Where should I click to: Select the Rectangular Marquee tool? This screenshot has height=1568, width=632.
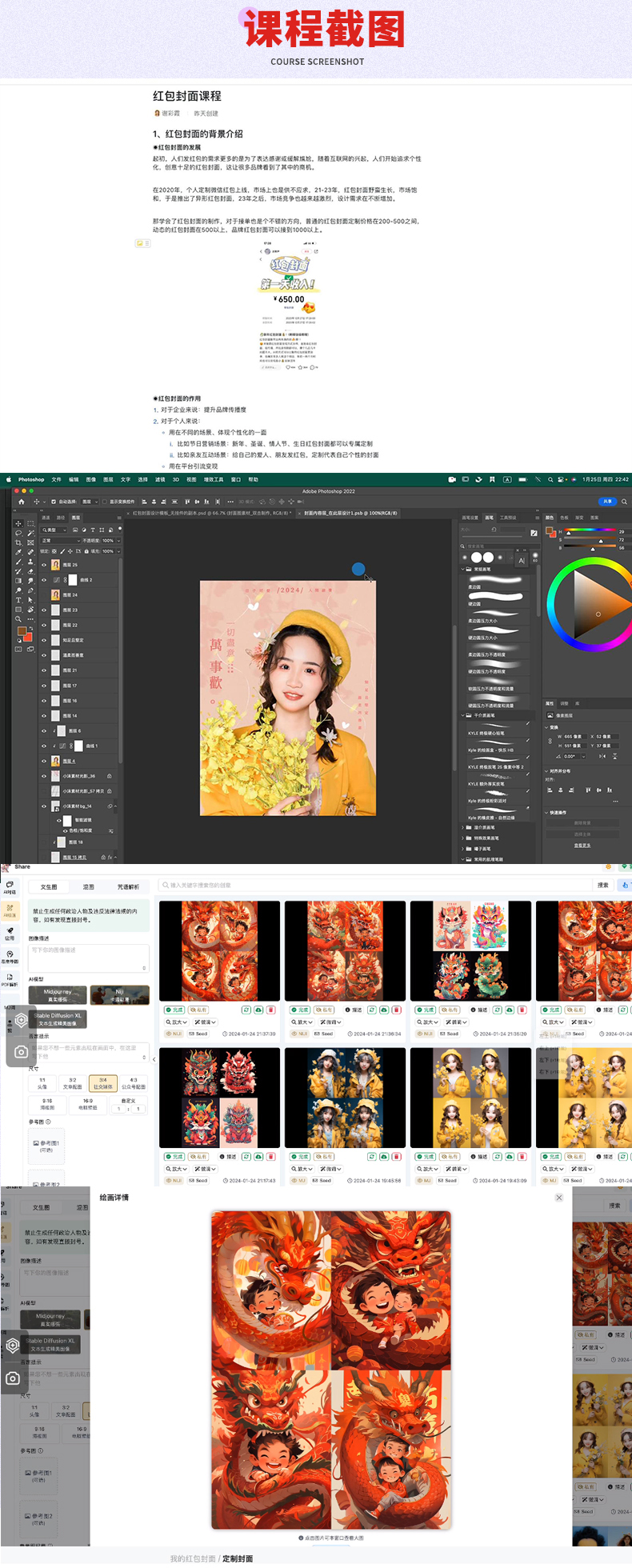pyautogui.click(x=30, y=524)
